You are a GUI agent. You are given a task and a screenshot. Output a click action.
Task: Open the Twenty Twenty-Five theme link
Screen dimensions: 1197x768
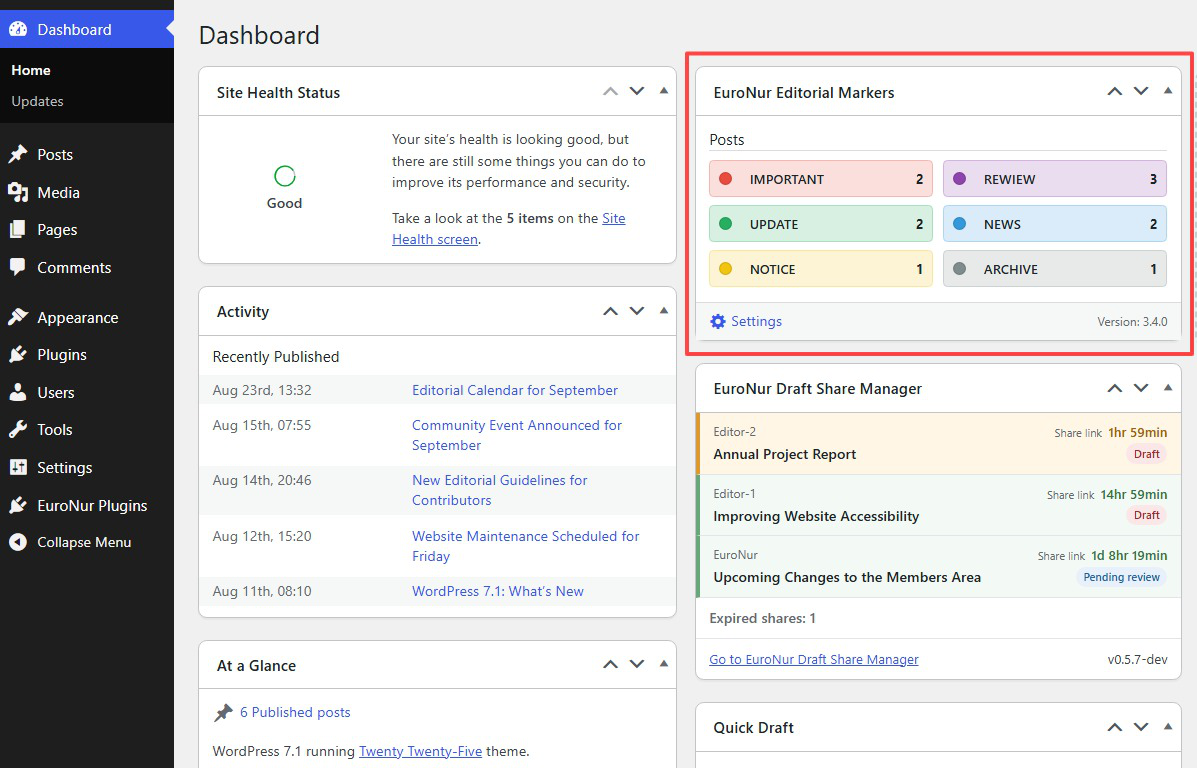420,751
